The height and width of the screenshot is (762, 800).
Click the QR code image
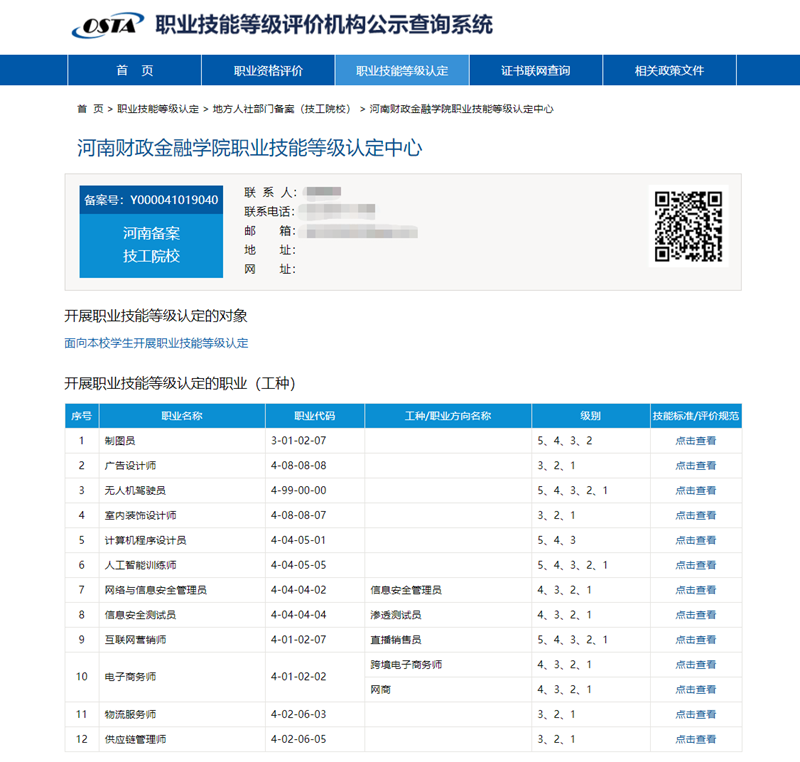tap(688, 226)
